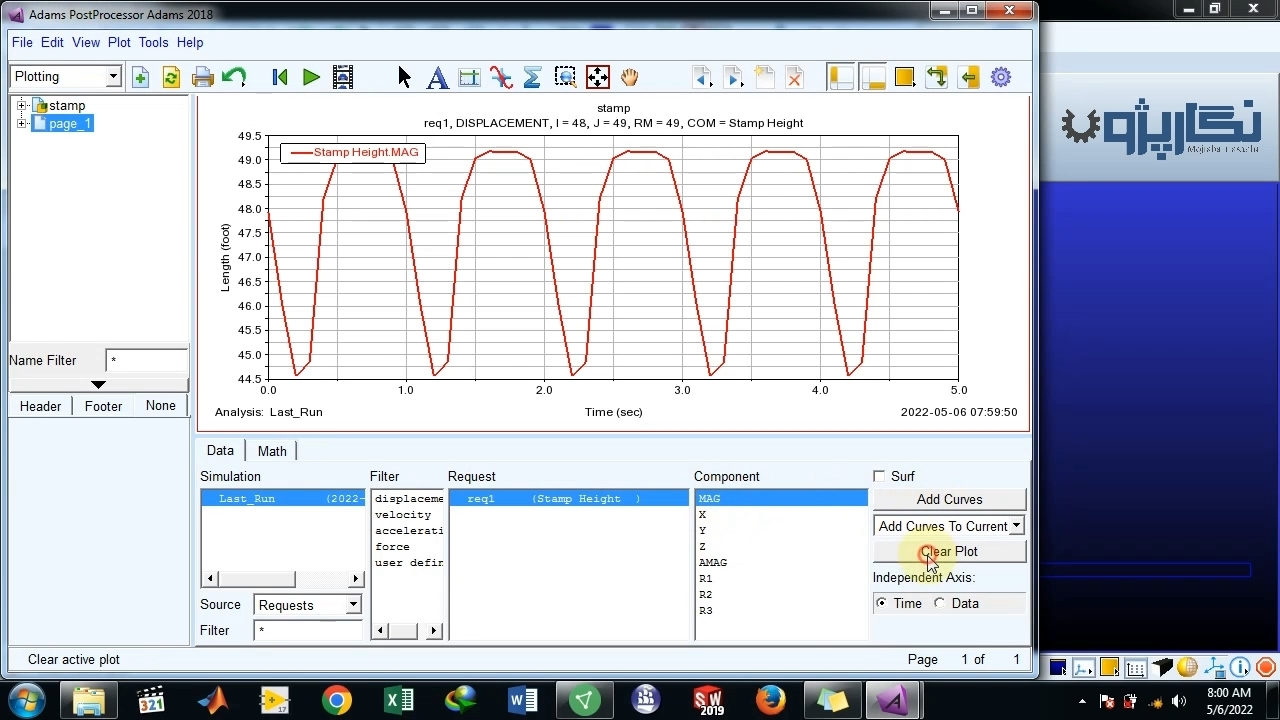Select the Data independent axis radio button

click(940, 603)
